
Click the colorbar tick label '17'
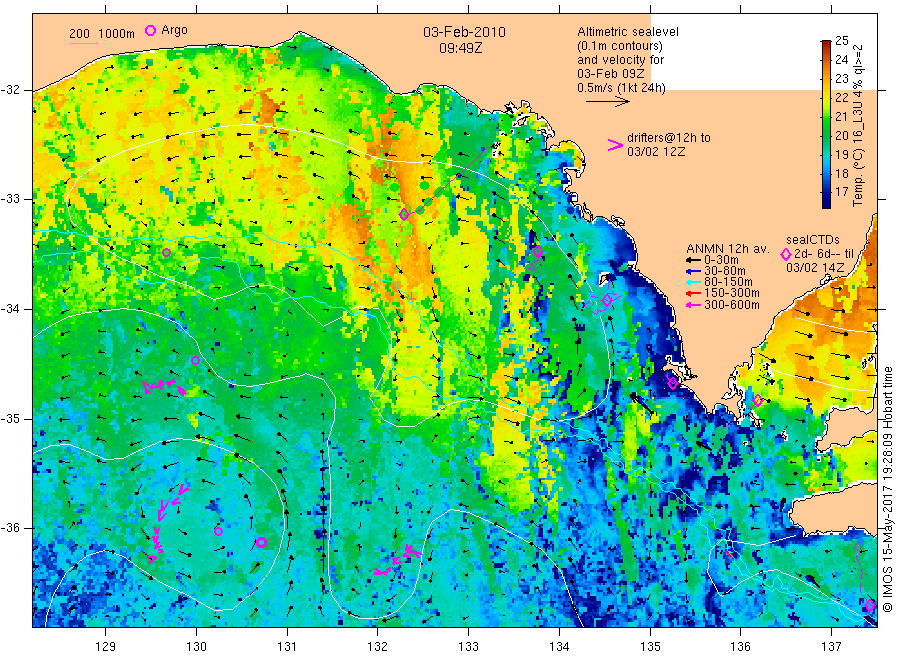coord(841,192)
